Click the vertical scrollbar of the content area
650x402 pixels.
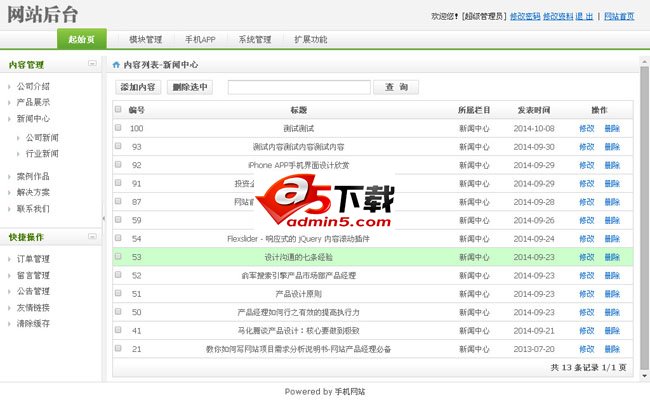tap(644, 218)
